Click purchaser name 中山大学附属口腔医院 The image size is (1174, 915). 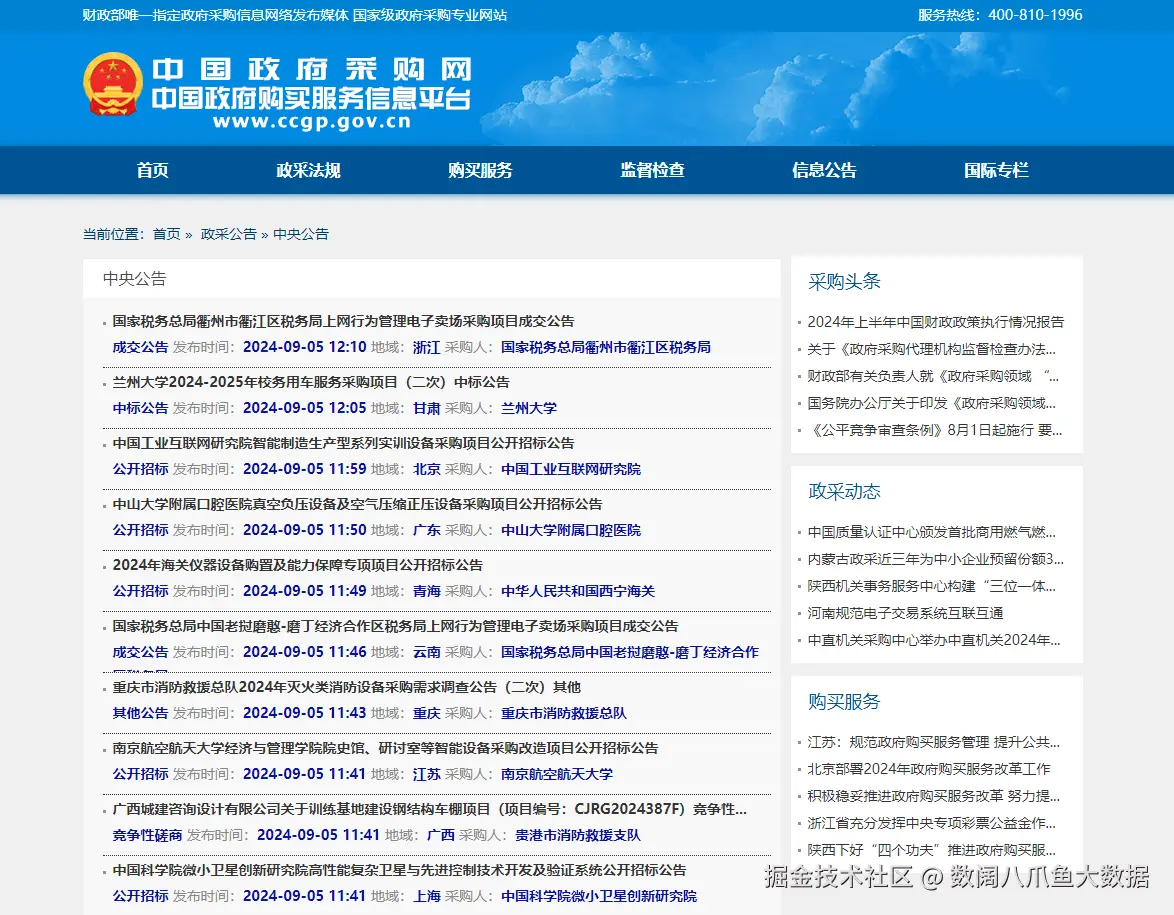[571, 530]
